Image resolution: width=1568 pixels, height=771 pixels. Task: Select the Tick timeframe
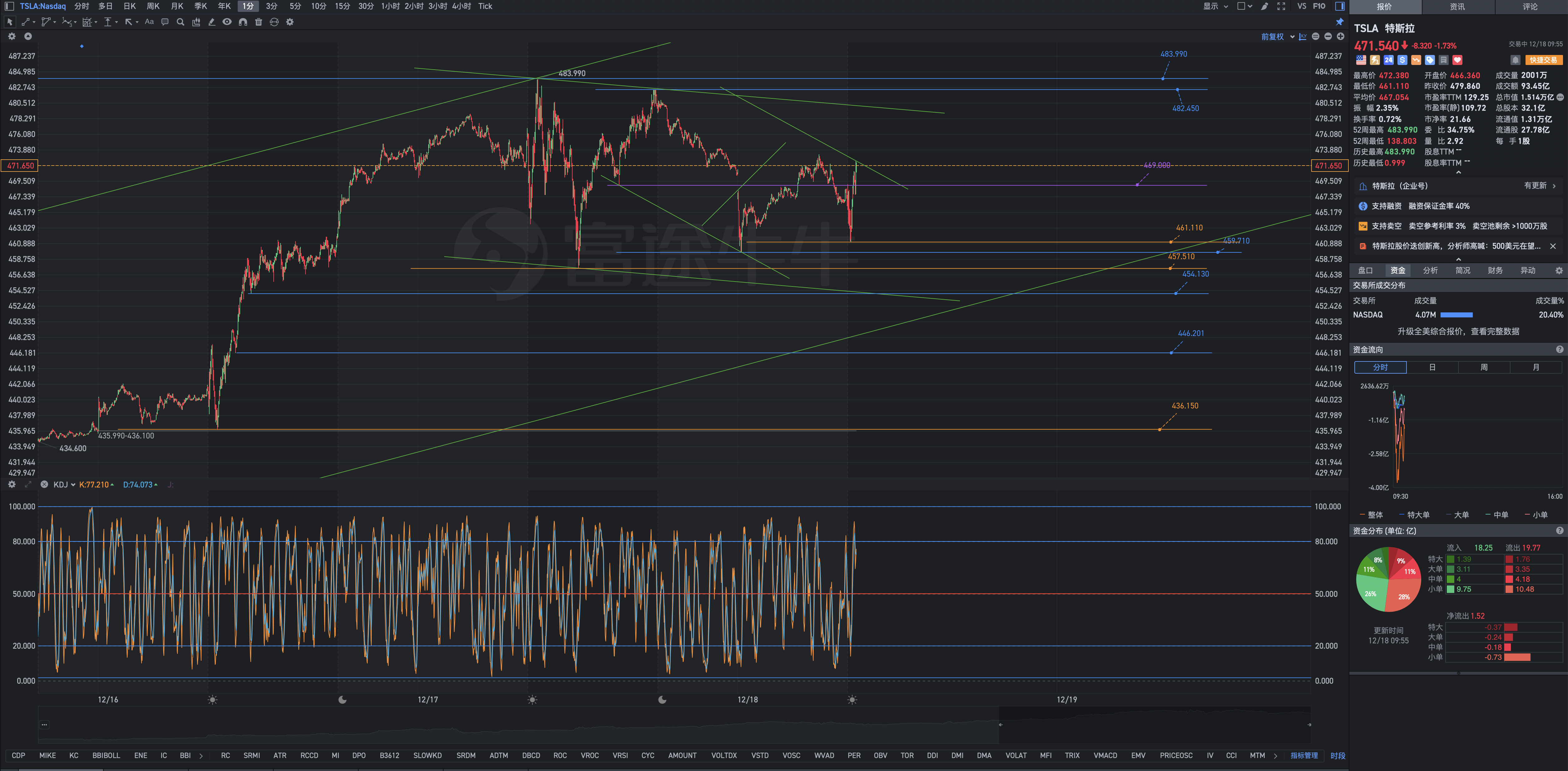coord(485,6)
